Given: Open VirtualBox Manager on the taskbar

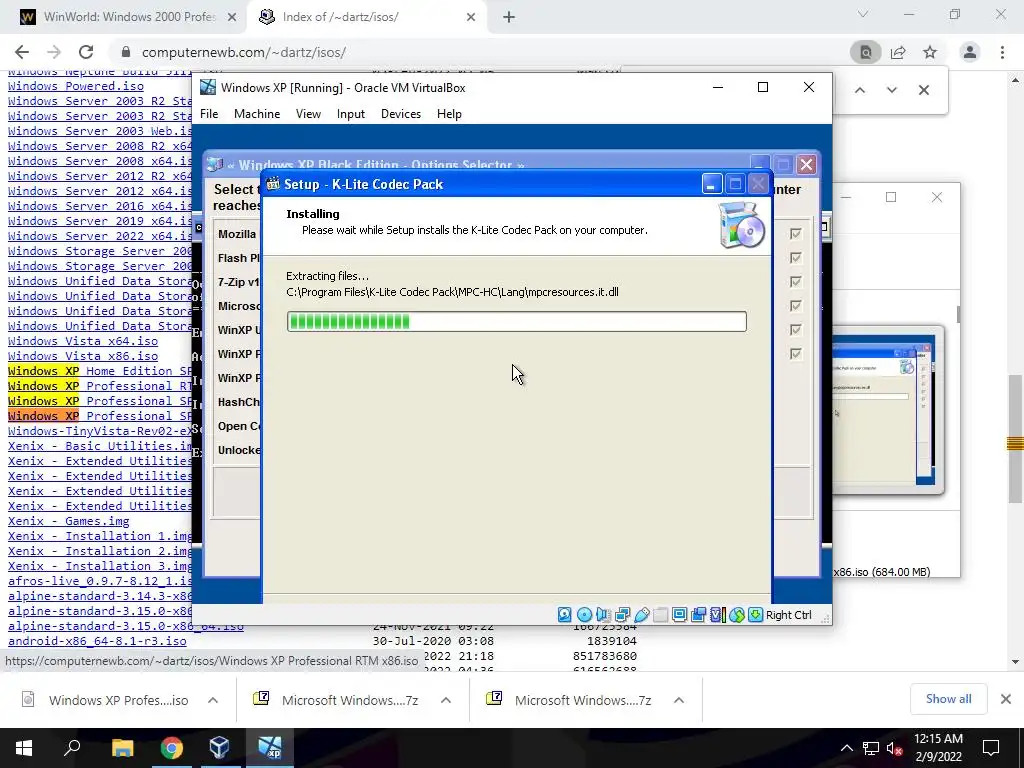Looking at the screenshot, I should point(219,748).
